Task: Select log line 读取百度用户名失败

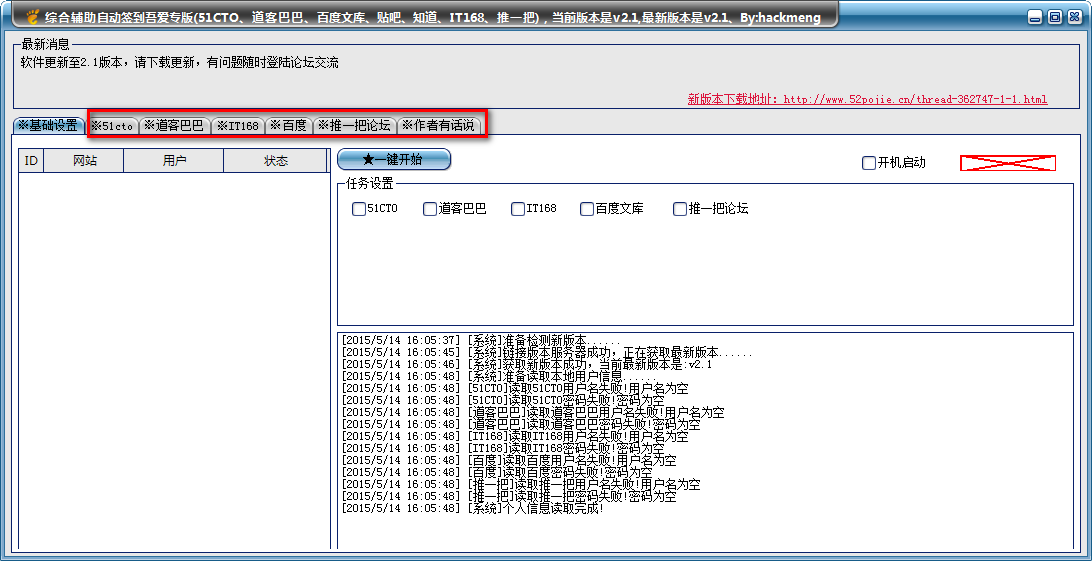Action: coord(509,460)
